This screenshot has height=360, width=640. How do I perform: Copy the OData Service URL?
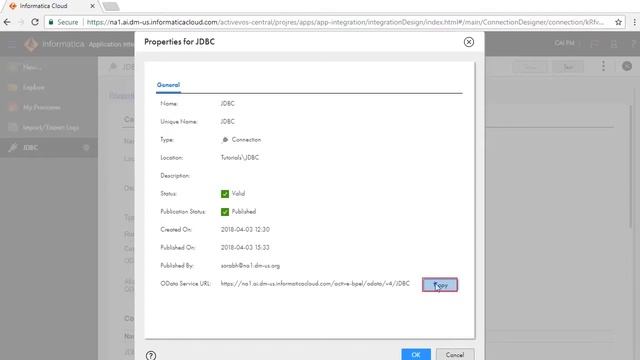coord(440,284)
